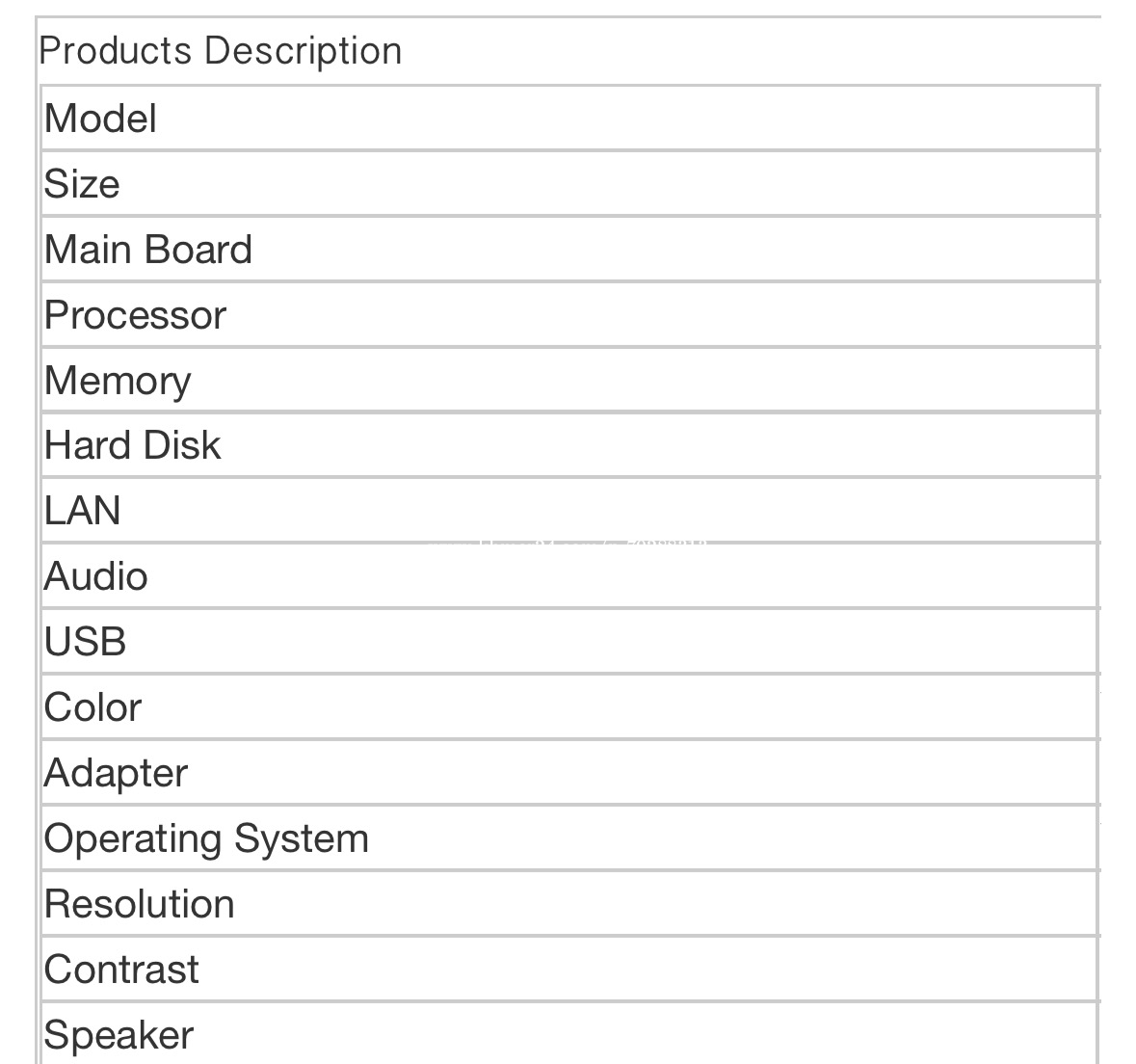Viewport: 1136px width, 1064px height.
Task: Select the Speaker row
Action: coord(568,1034)
